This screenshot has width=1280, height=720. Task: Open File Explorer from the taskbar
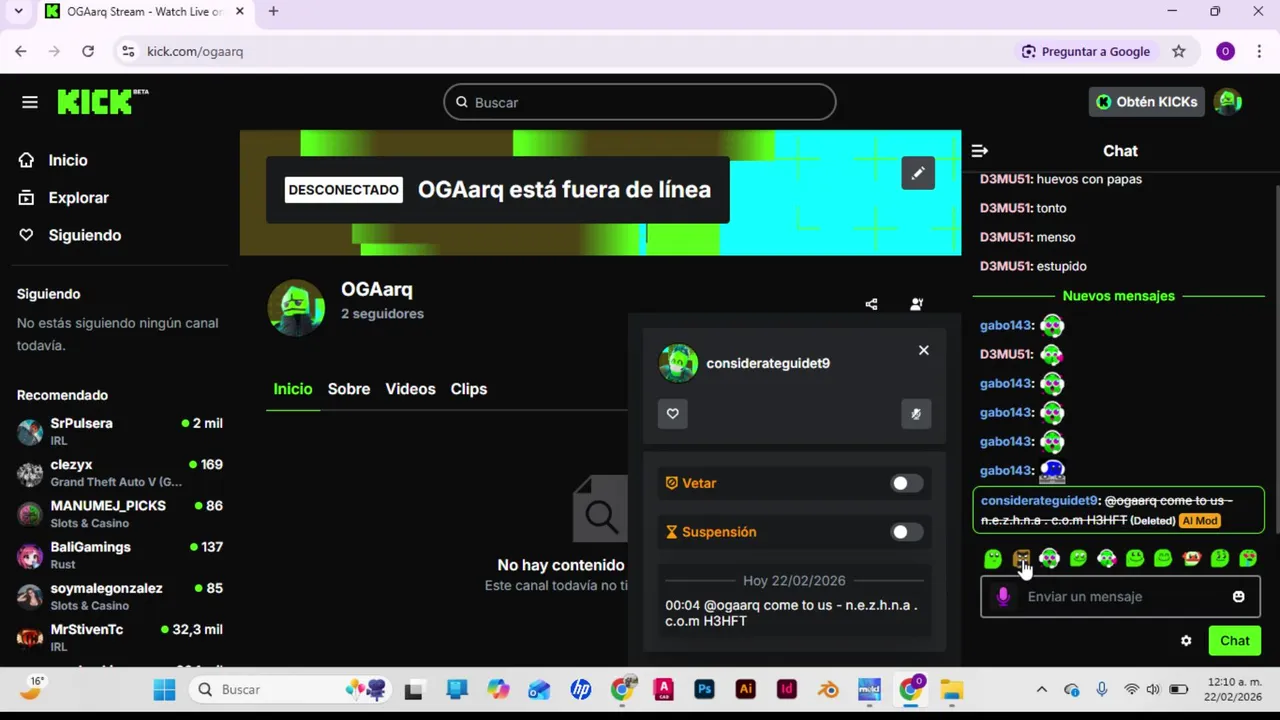point(950,689)
